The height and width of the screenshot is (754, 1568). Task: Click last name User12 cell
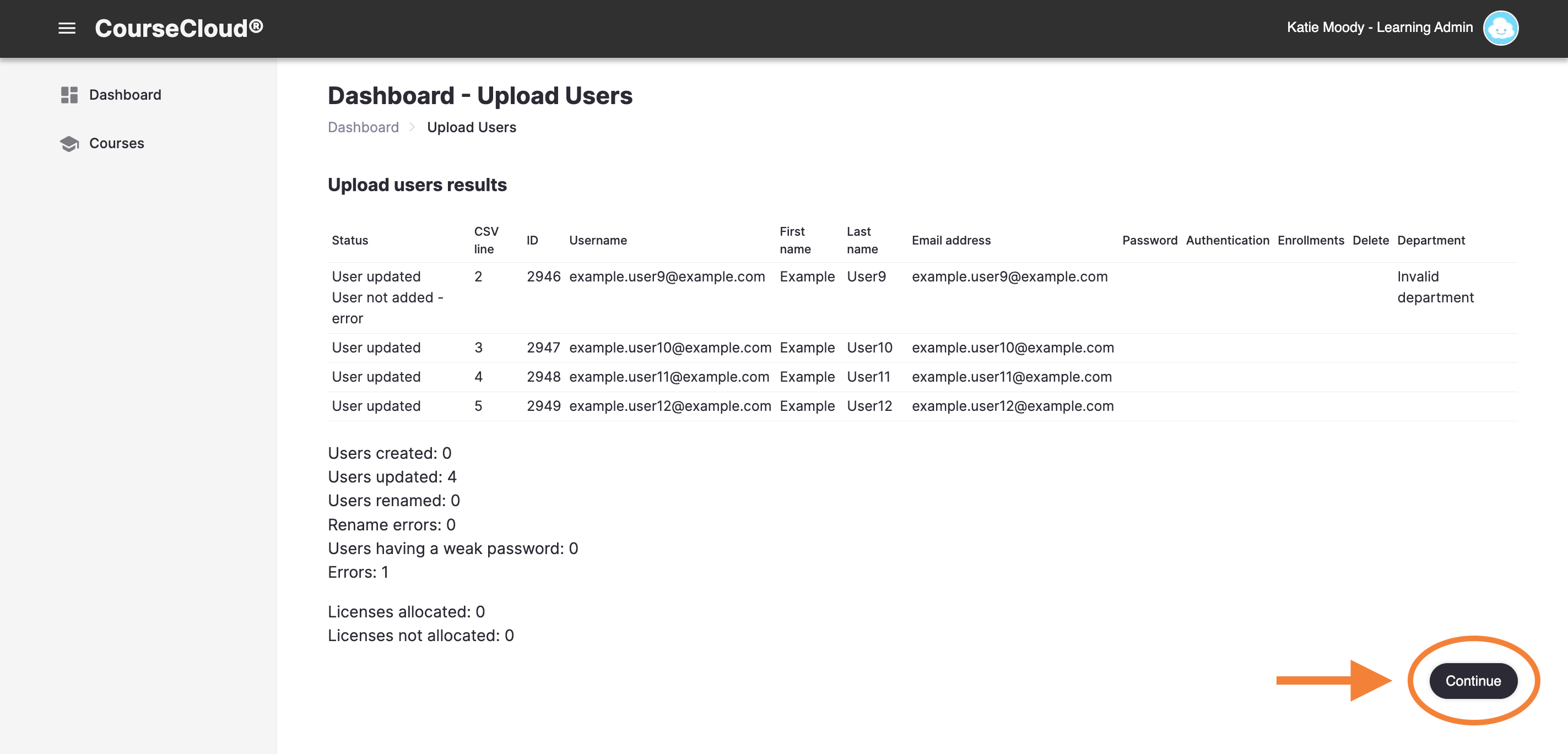click(869, 406)
